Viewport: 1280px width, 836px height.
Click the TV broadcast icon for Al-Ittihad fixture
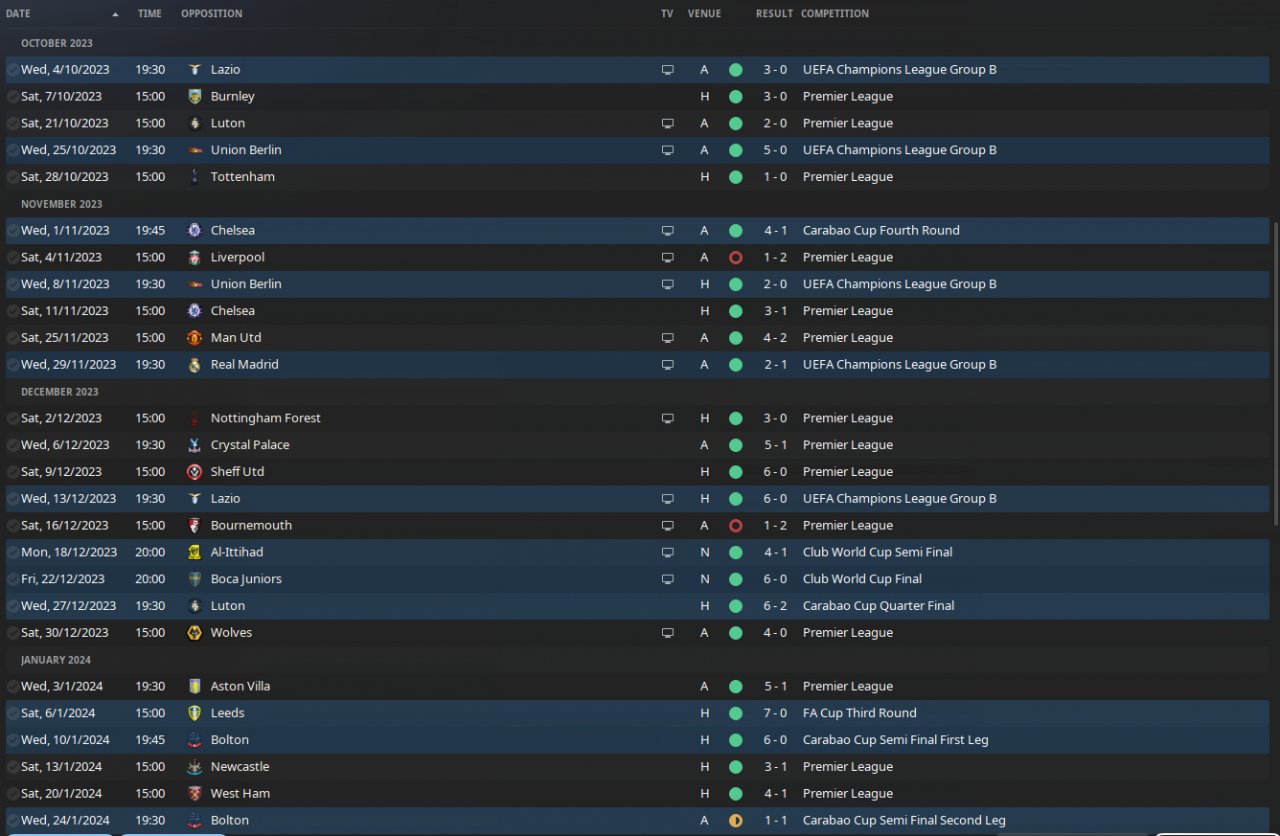click(667, 552)
